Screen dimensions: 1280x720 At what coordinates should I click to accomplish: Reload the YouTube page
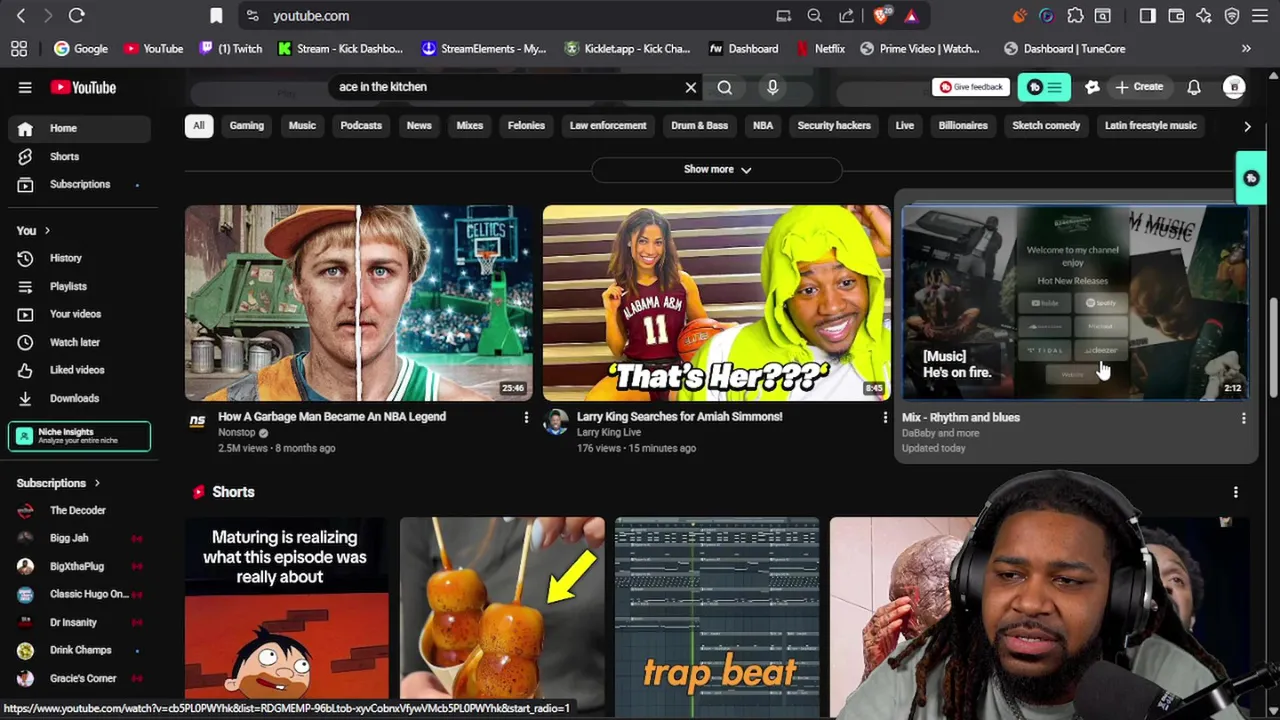[76, 16]
